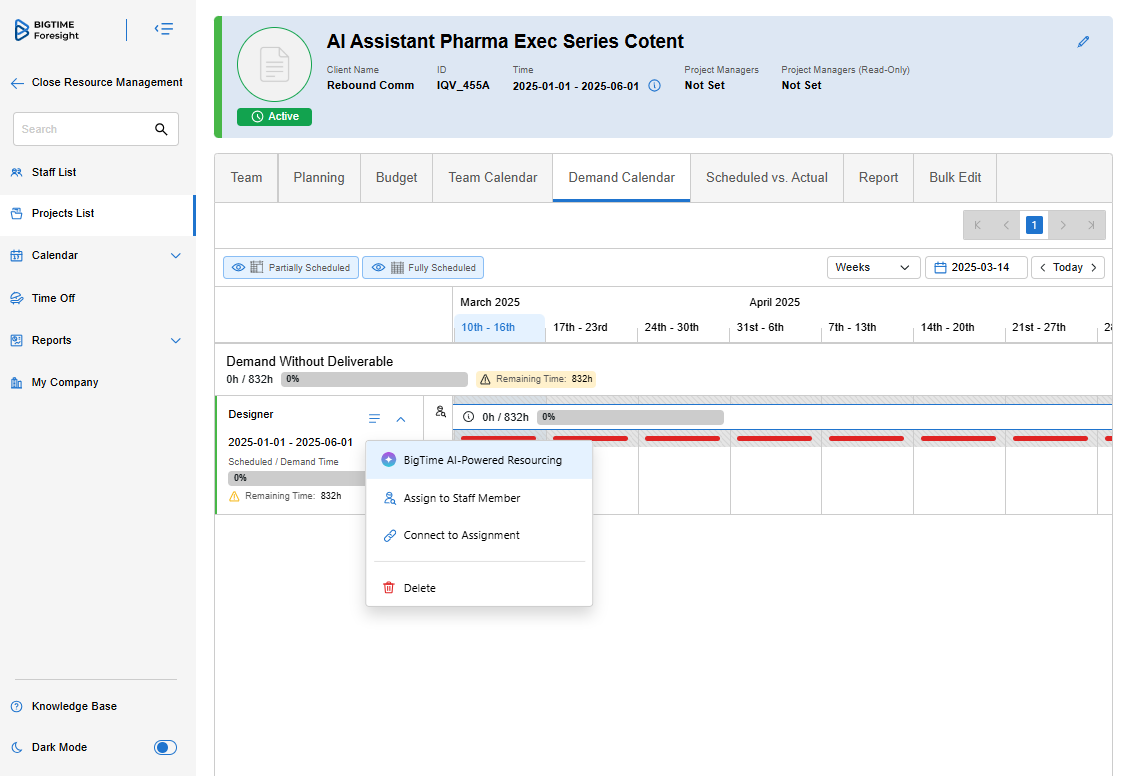The width and height of the screenshot is (1124, 776).
Task: Collapse the Designer demand row chevron
Action: pos(401,419)
